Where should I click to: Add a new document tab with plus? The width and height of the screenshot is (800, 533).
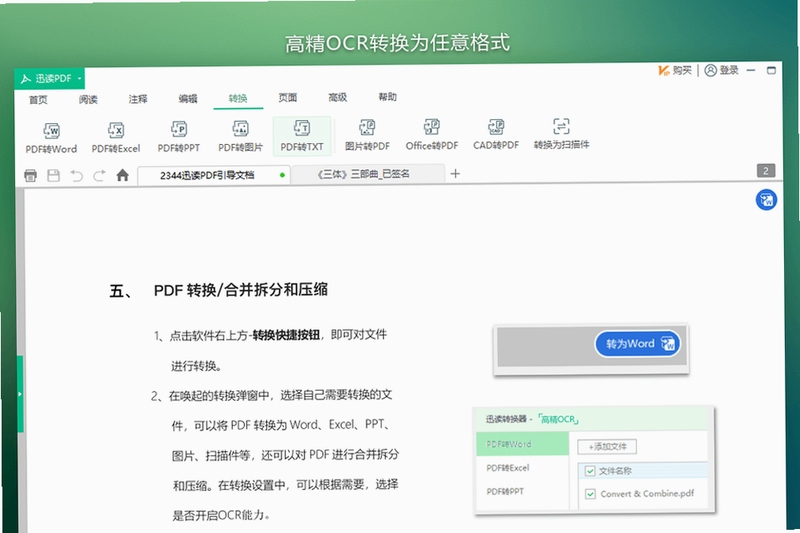tap(455, 173)
